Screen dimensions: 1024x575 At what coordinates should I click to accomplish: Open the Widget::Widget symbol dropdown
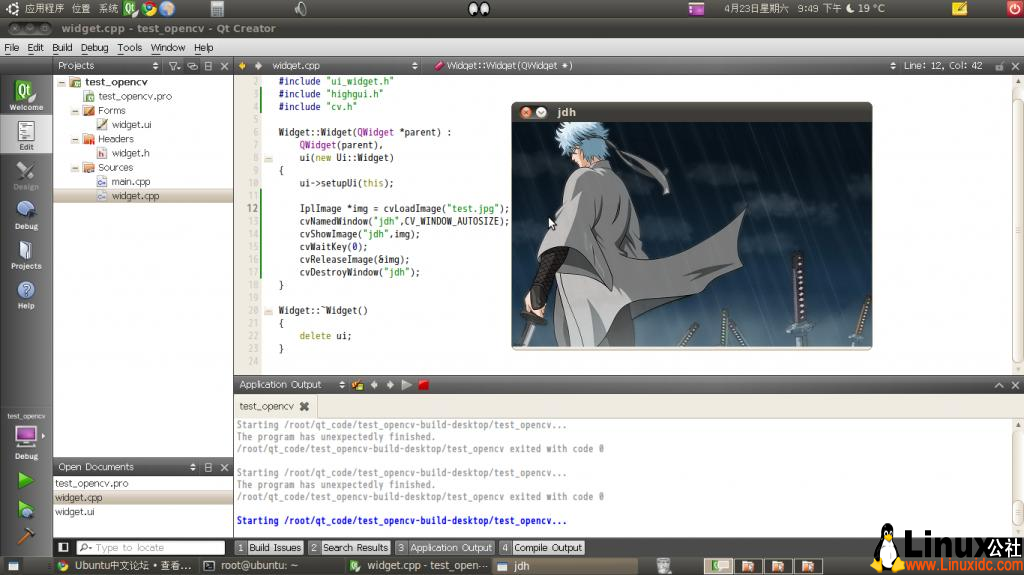665,66
